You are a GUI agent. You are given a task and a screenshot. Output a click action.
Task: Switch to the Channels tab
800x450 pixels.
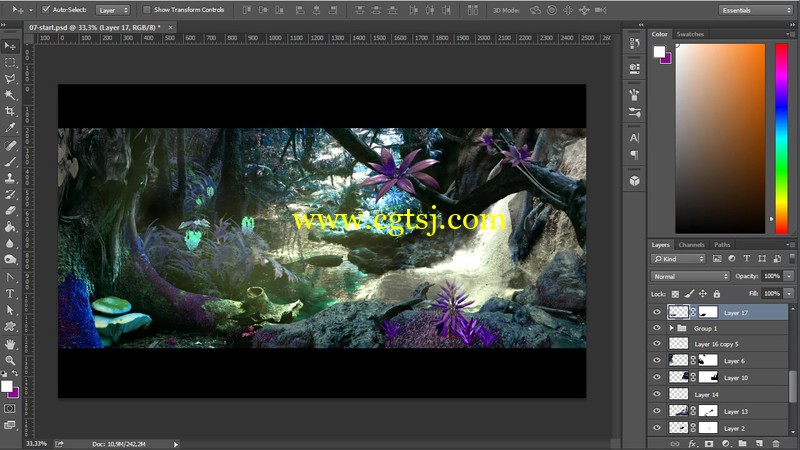691,245
